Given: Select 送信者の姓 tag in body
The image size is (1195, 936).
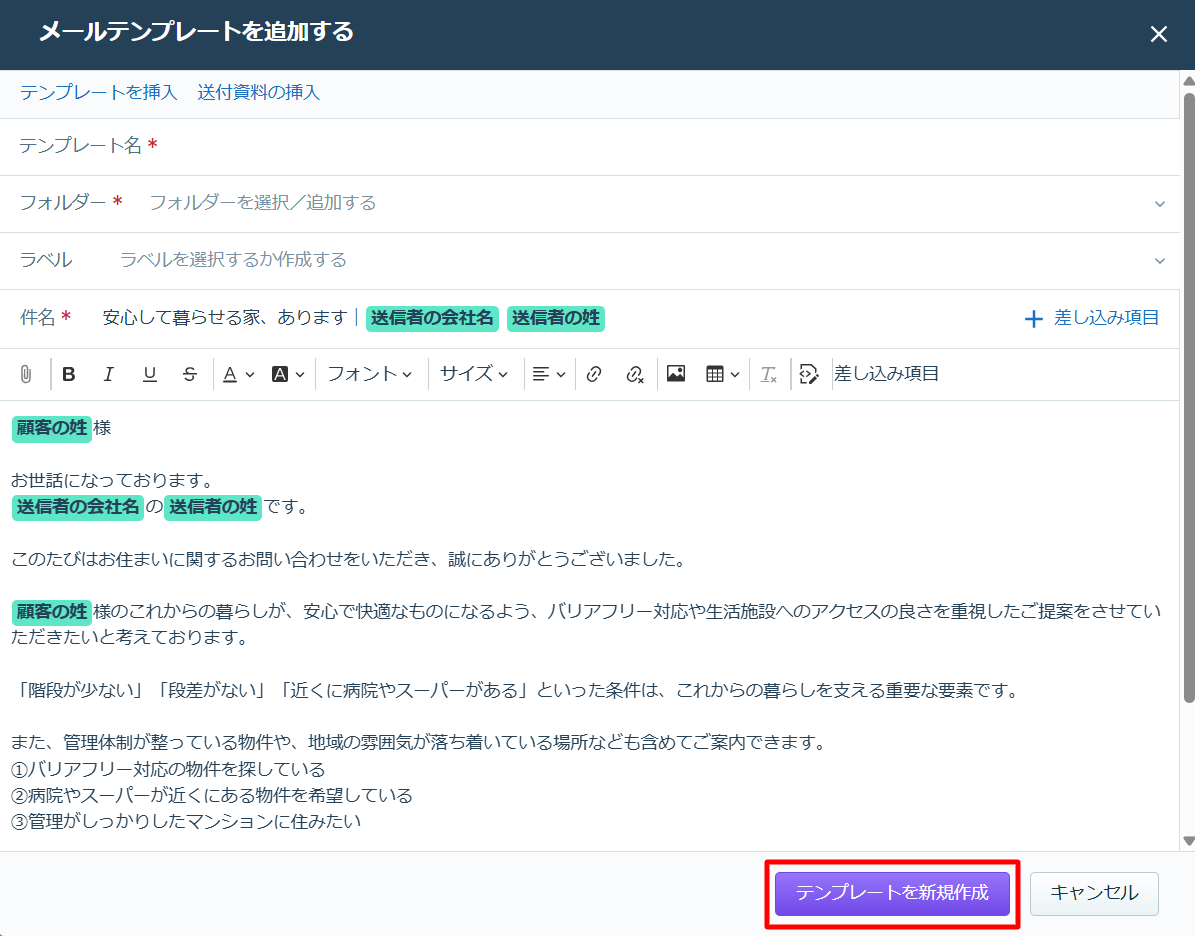Looking at the screenshot, I should [213, 507].
